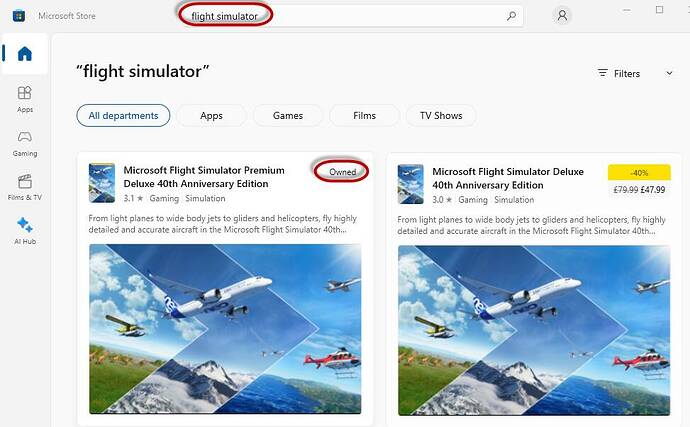Open the Apps section in sidebar
The height and width of the screenshot is (427, 690).
click(25, 99)
